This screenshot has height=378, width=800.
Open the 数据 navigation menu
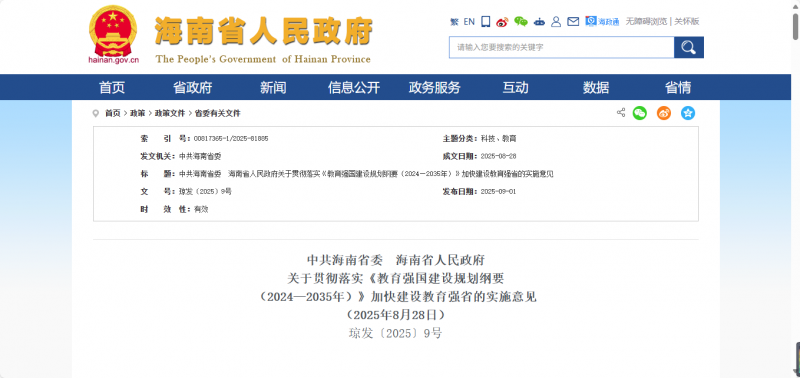click(x=596, y=88)
